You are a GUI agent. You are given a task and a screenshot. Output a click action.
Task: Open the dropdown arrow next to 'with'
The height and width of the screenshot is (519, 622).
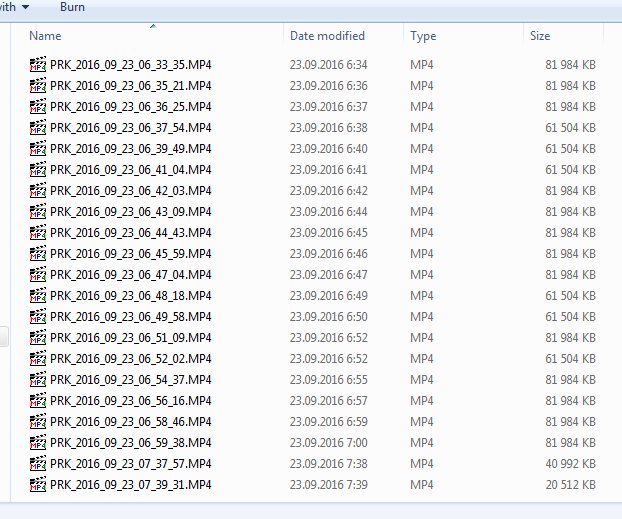(x=24, y=7)
